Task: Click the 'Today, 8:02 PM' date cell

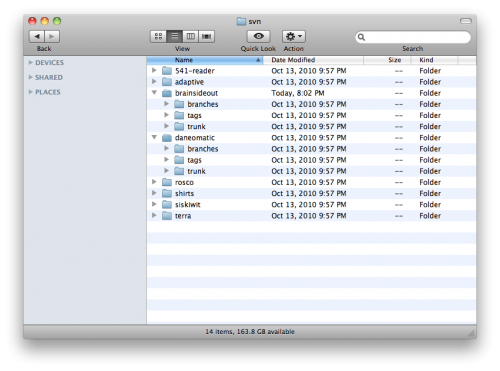Action: pyautogui.click(x=298, y=93)
